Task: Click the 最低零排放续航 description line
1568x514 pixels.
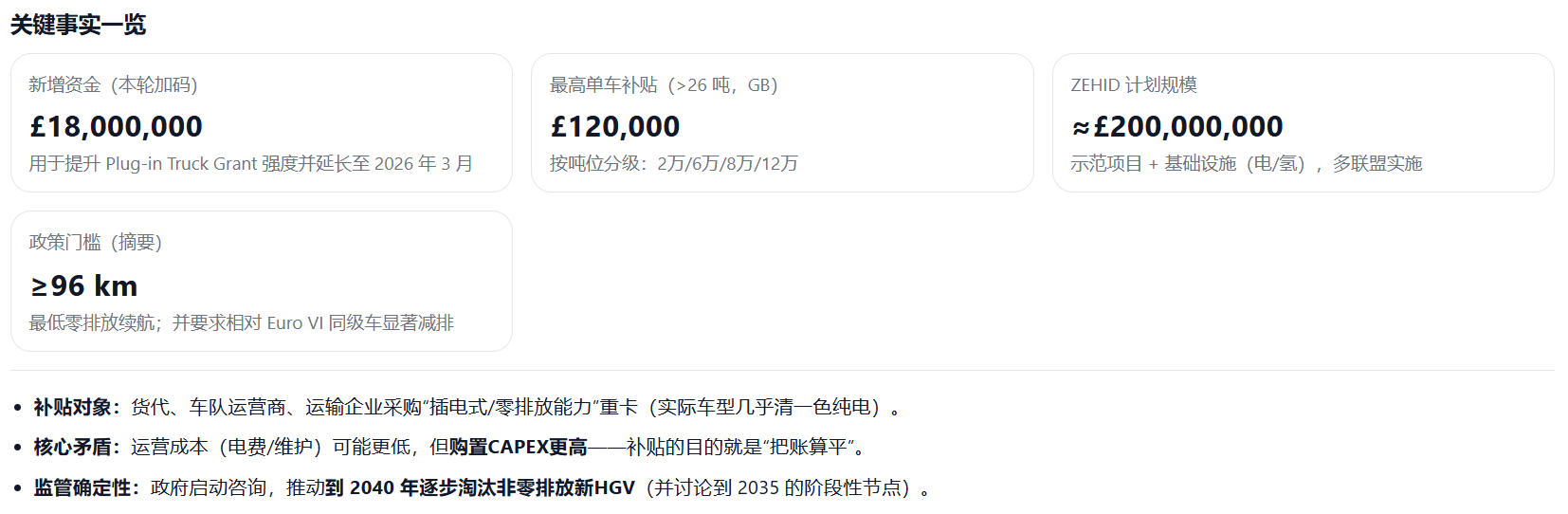Action: pyautogui.click(x=241, y=323)
